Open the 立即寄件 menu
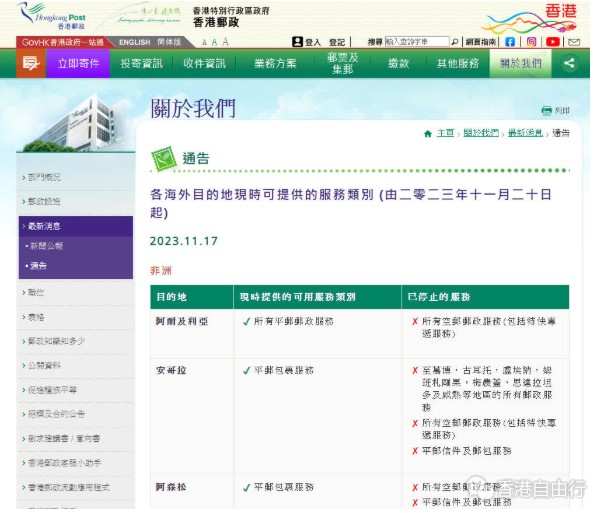 tap(78, 63)
